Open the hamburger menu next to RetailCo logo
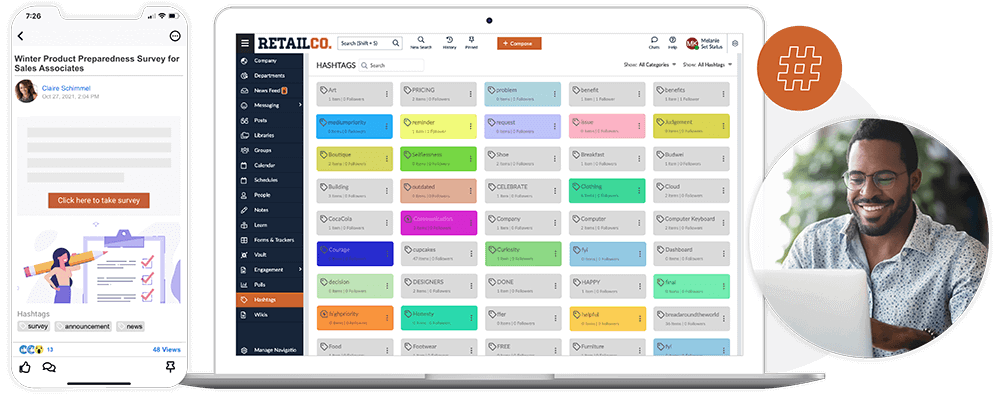Viewport: 1000px width, 395px height. point(245,43)
